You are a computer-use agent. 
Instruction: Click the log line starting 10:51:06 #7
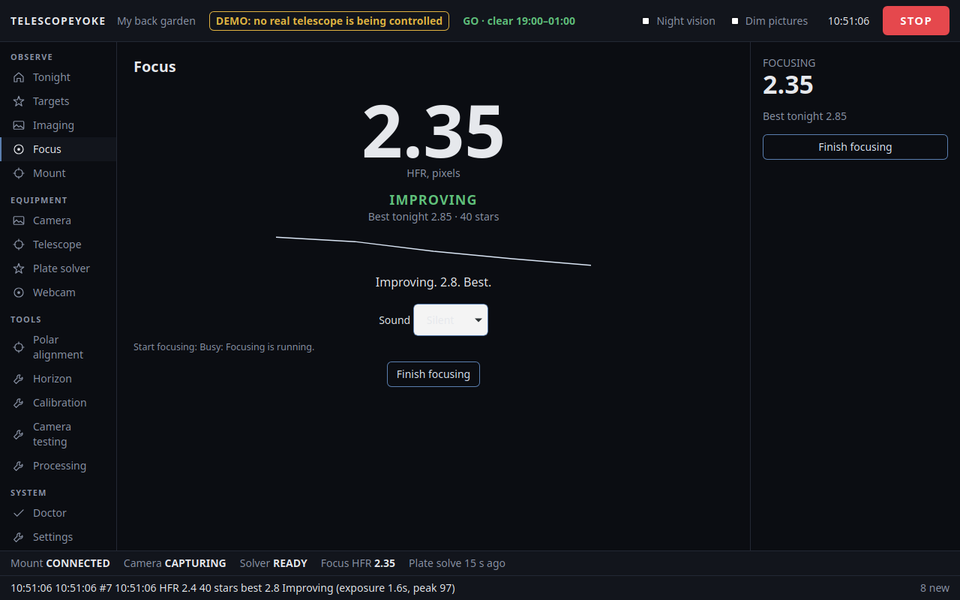pos(233,588)
